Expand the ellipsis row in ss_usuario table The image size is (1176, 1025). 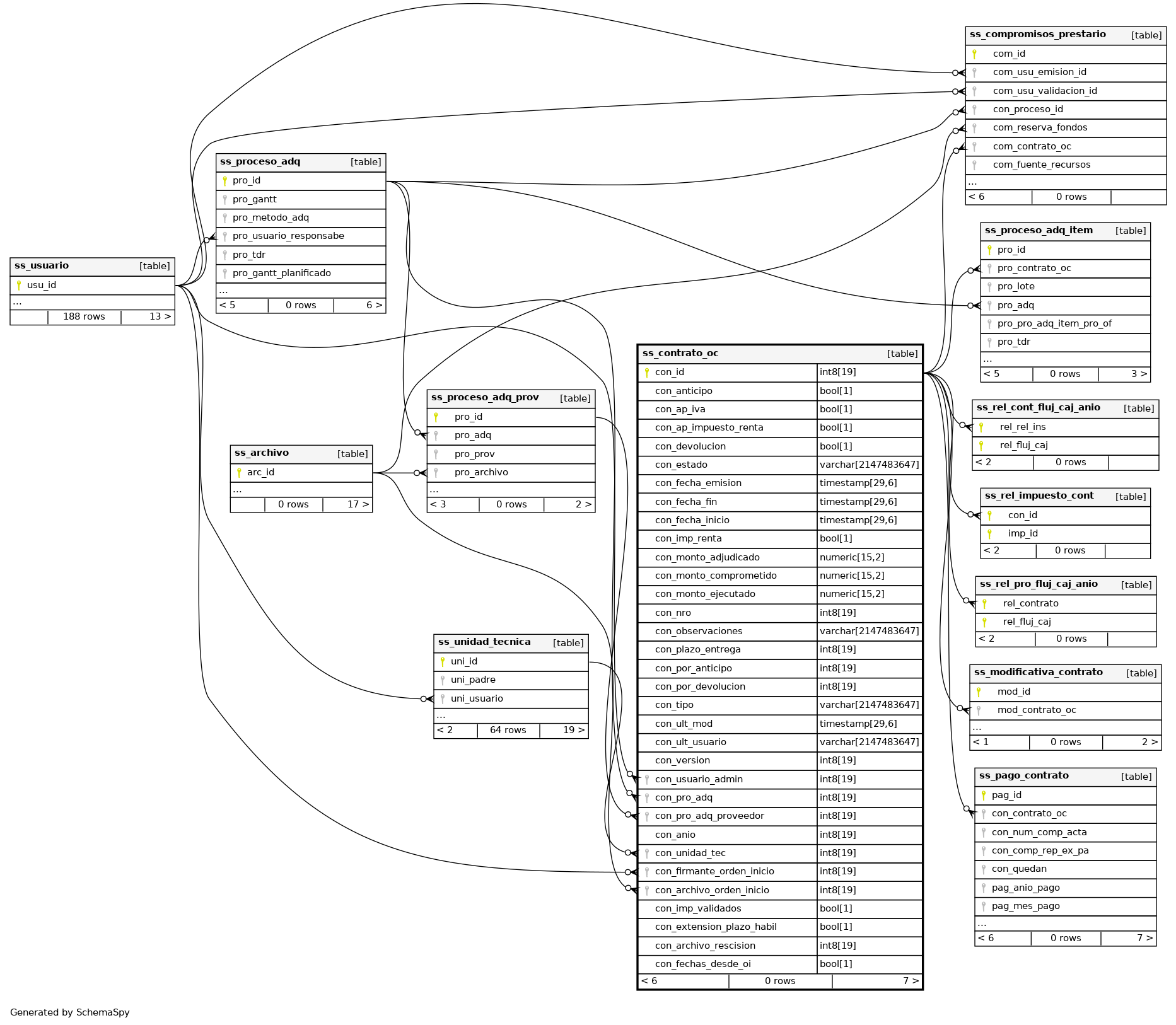click(x=18, y=303)
